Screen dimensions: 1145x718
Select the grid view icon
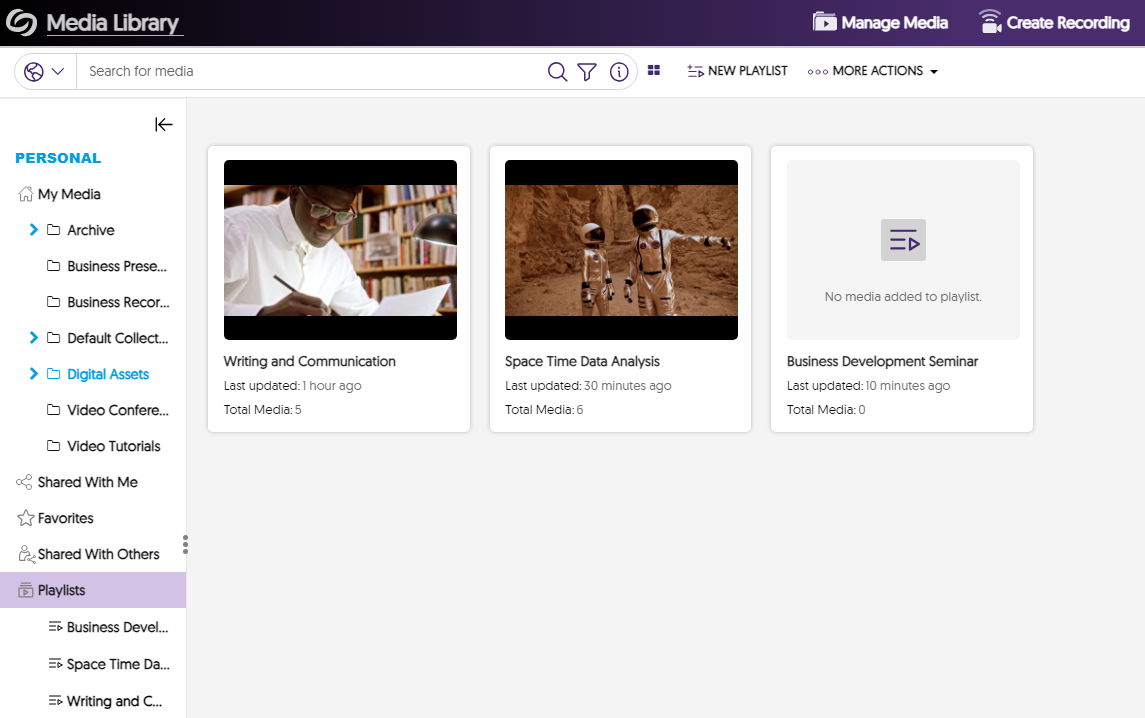[x=654, y=71]
